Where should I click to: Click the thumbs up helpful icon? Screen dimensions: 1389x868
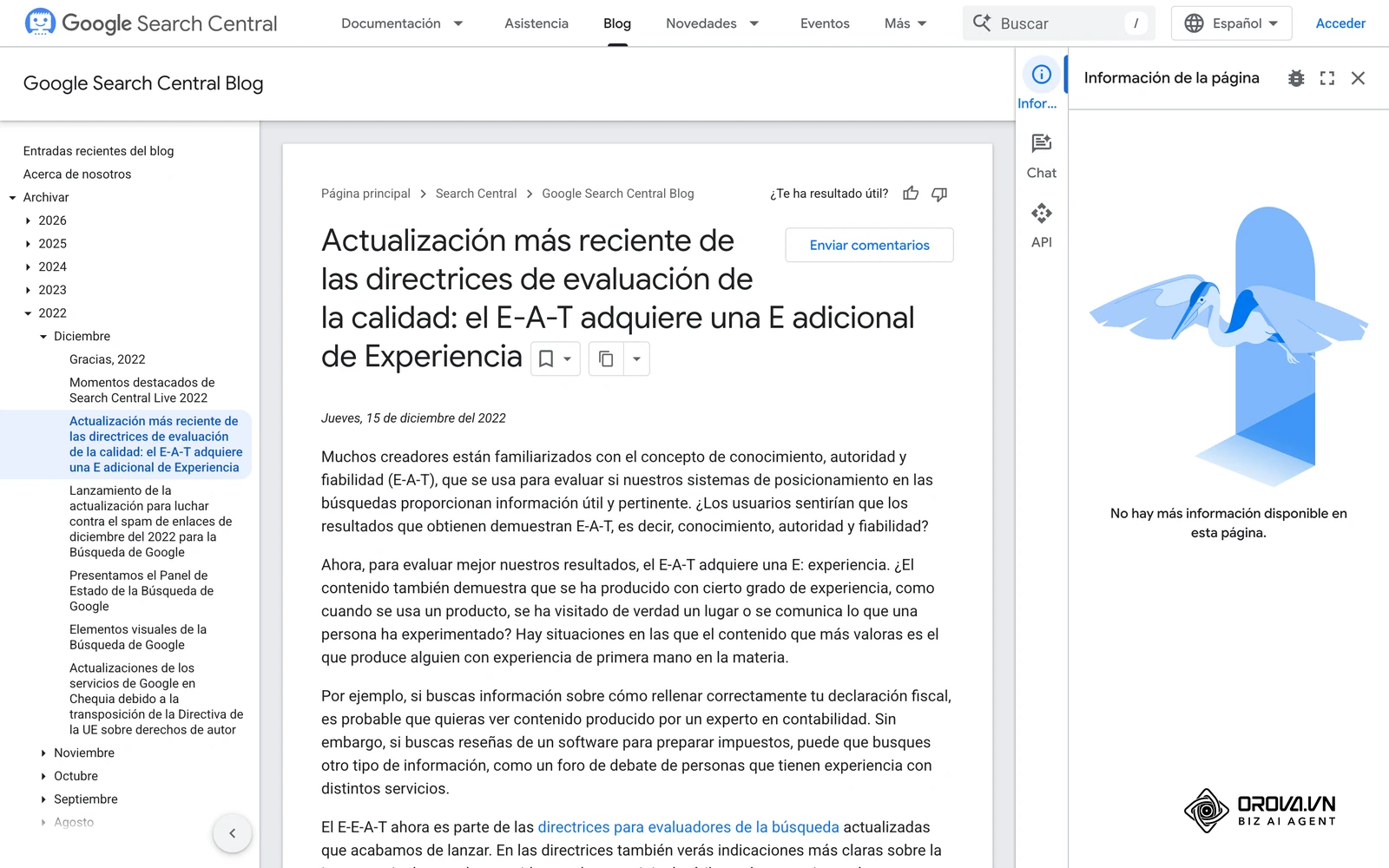point(911,194)
